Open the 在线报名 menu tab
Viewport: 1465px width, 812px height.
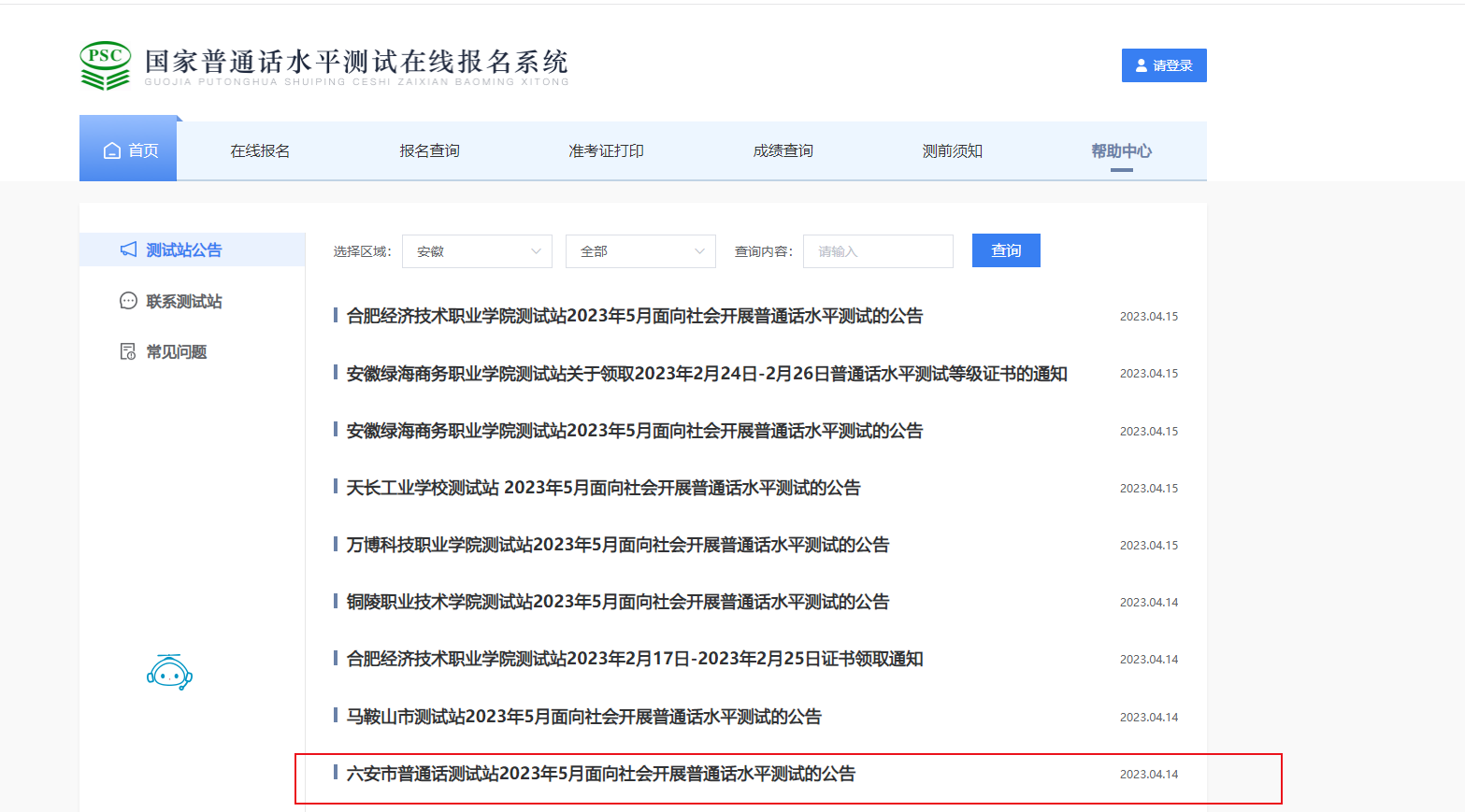pos(260,150)
